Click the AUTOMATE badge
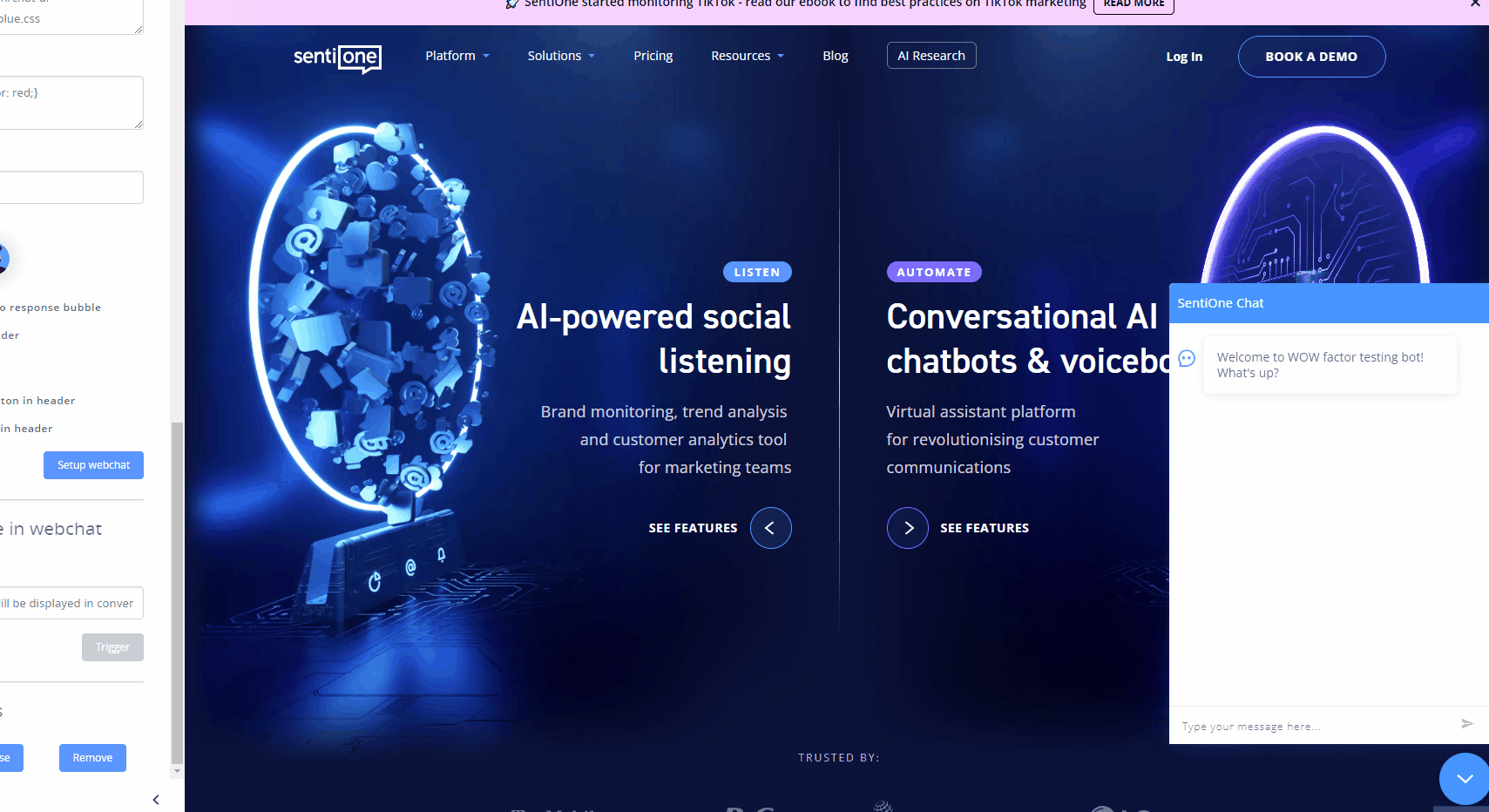1489x812 pixels. point(934,272)
